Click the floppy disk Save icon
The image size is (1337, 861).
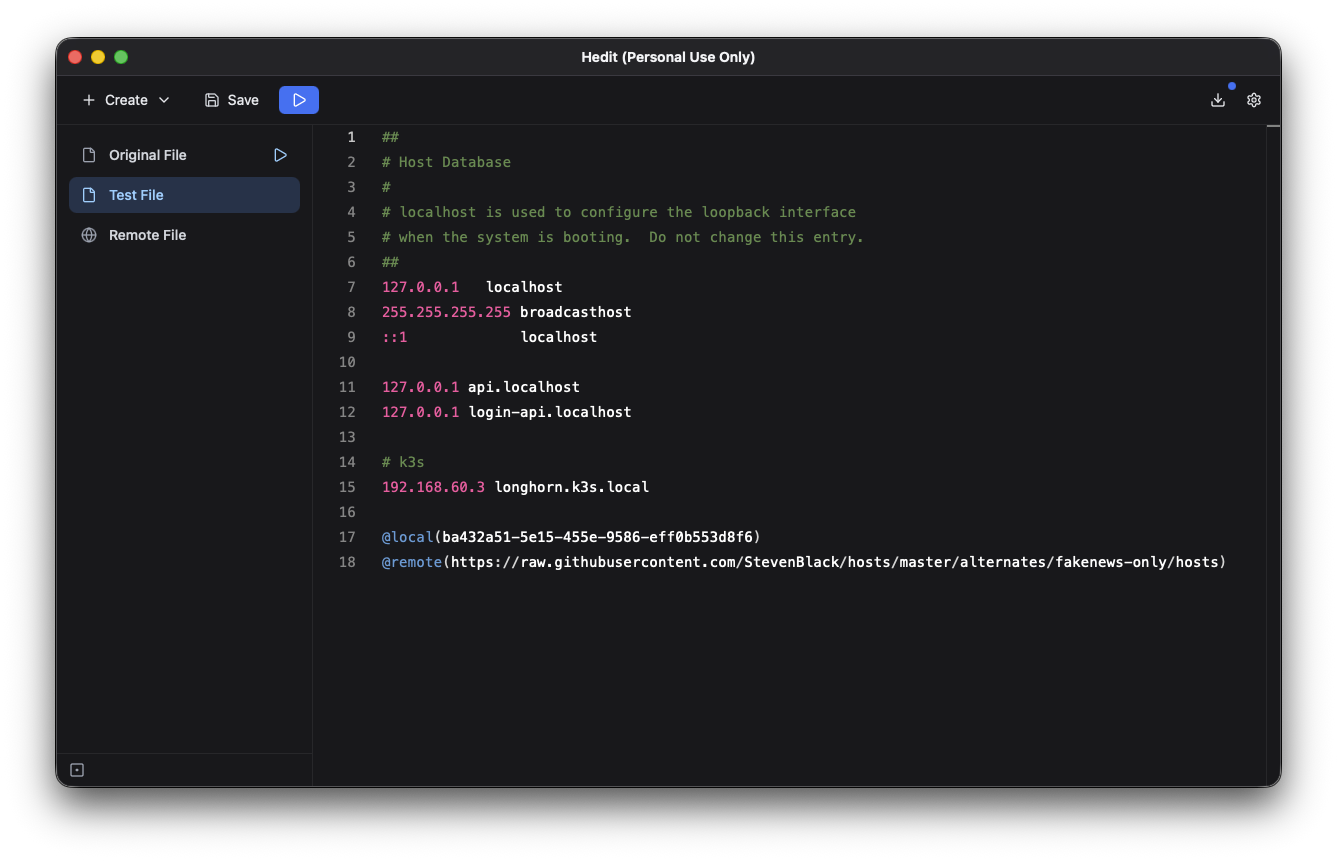coord(212,100)
